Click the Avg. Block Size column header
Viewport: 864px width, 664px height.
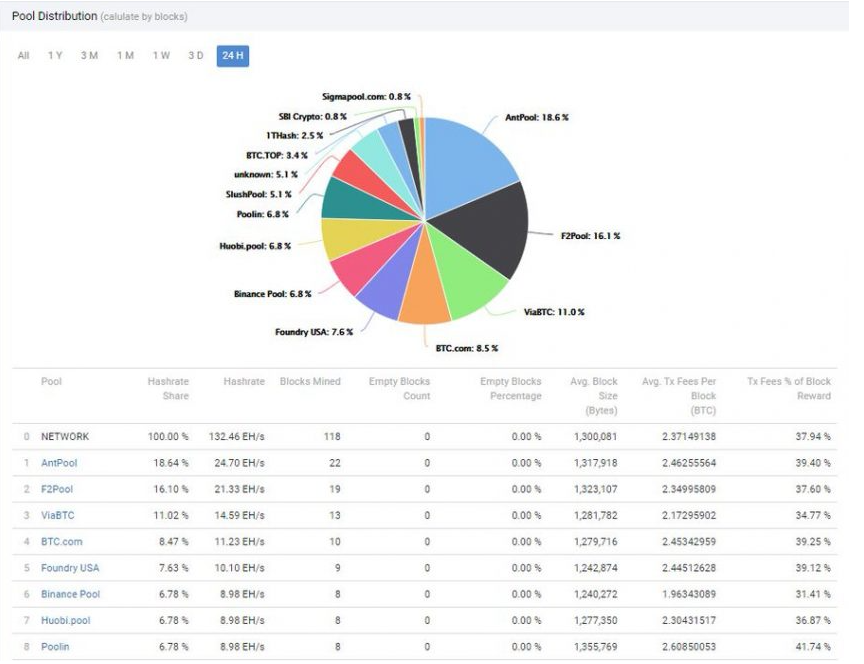pyautogui.click(x=593, y=396)
